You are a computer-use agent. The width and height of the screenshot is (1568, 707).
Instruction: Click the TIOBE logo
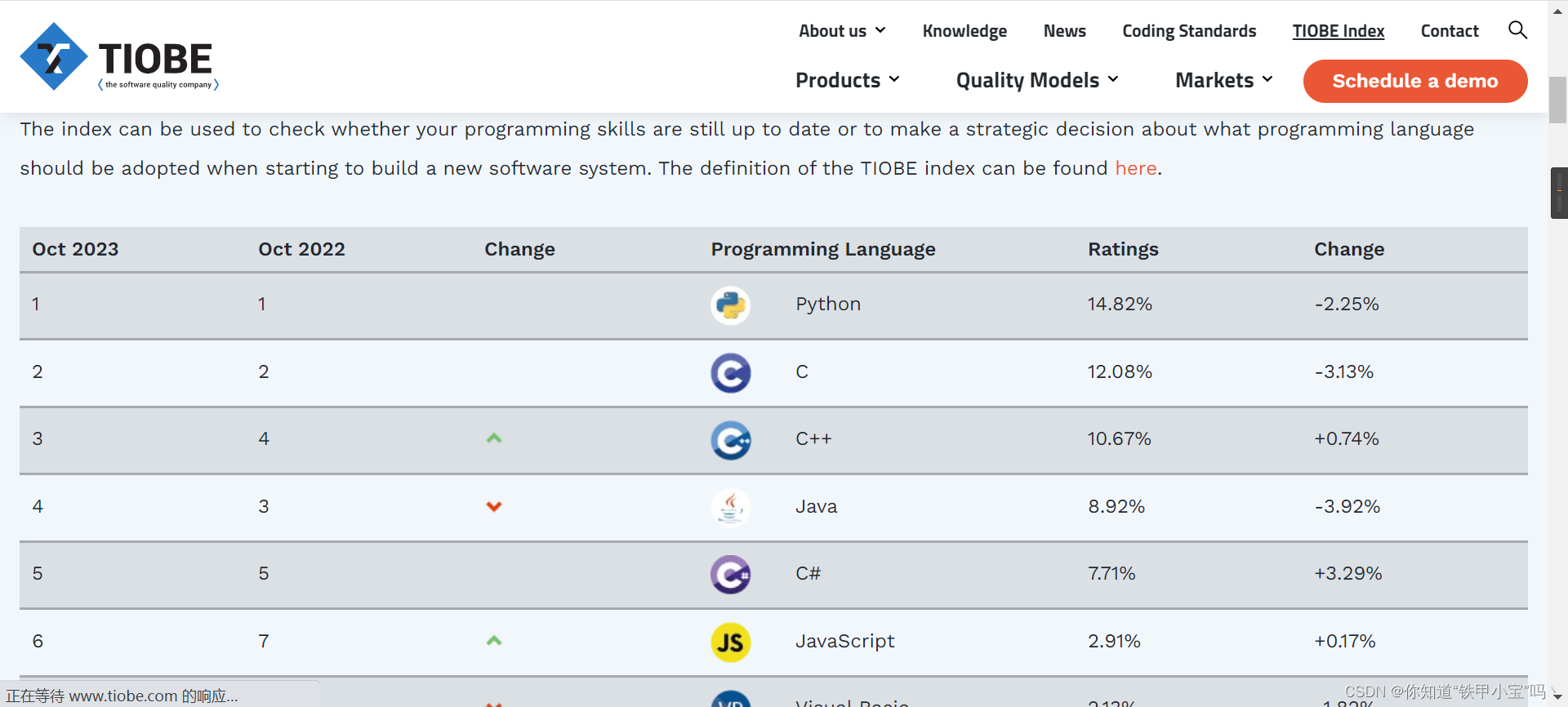tap(119, 56)
